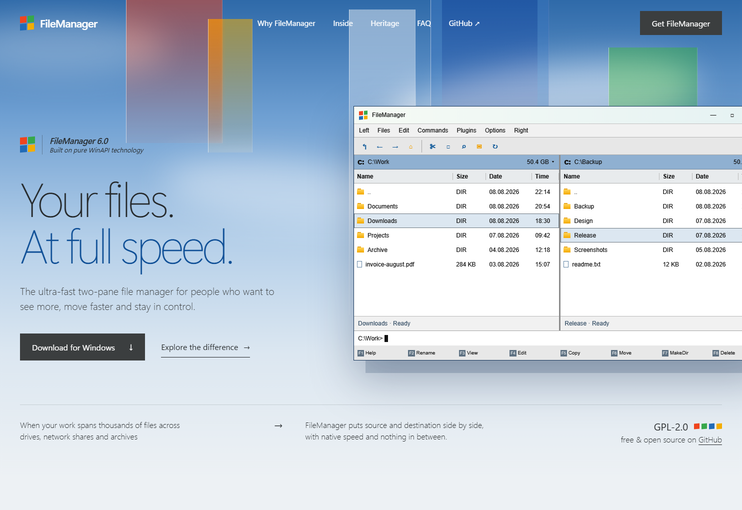Image resolution: width=742 pixels, height=510 pixels.
Task: Open the GitHub nav link in header
Action: tap(464, 23)
